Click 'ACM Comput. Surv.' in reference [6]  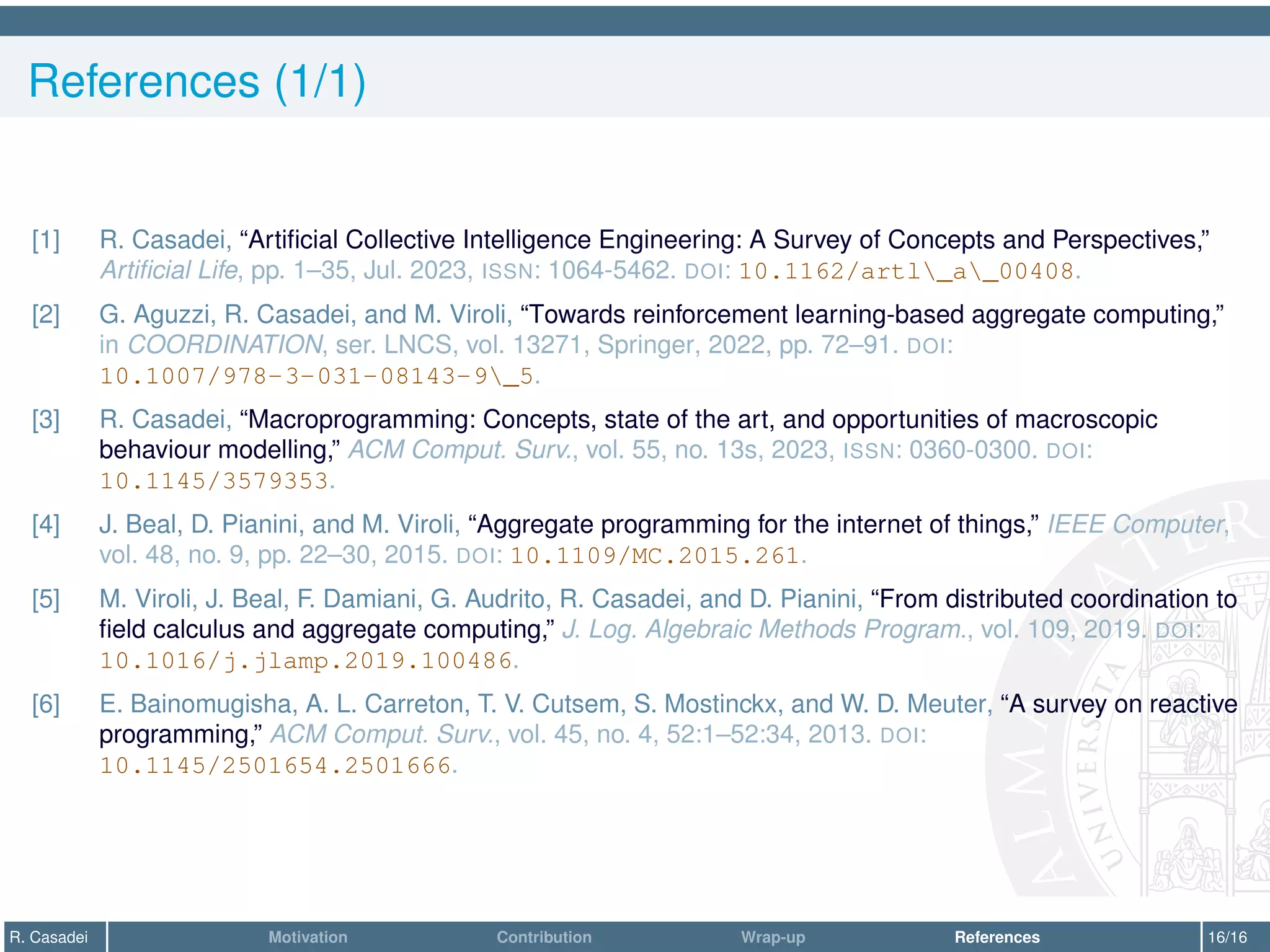(x=382, y=734)
